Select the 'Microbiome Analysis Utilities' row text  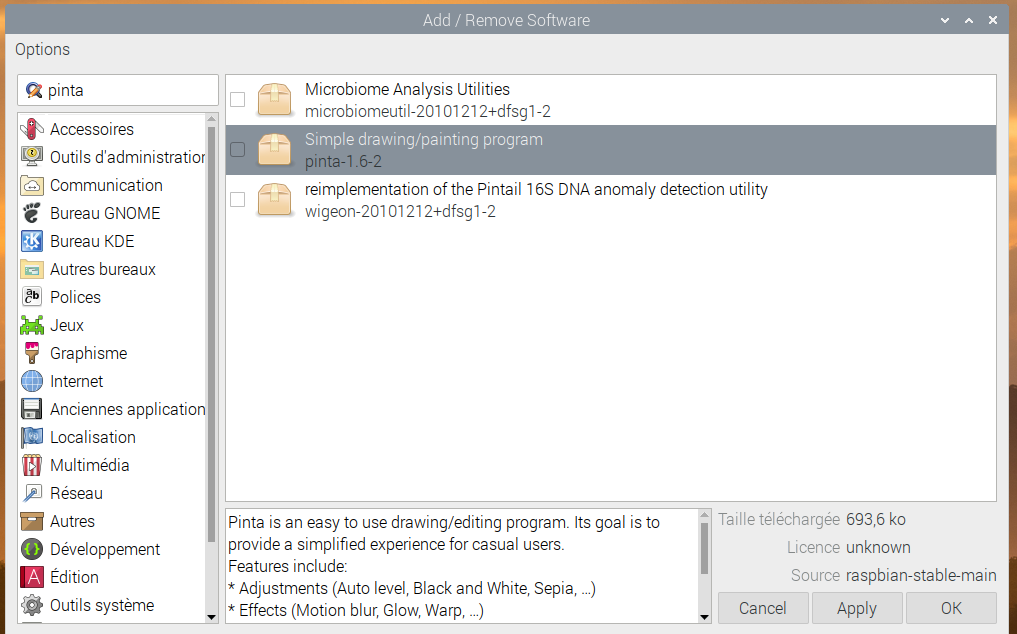407,89
